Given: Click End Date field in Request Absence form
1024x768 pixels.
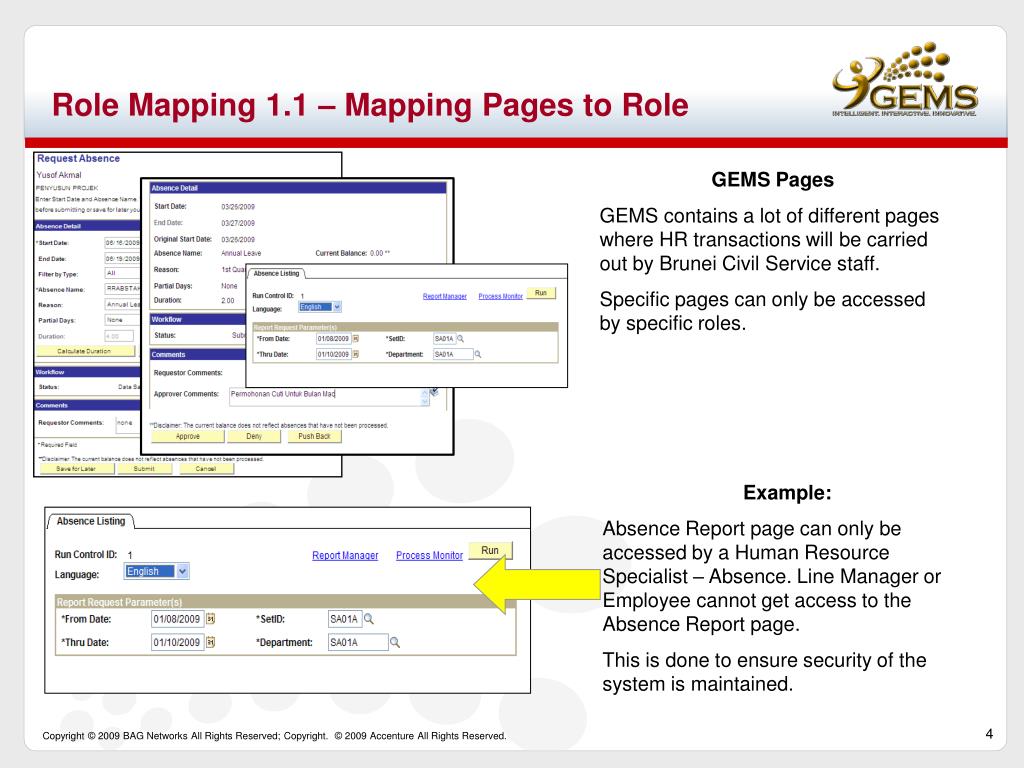Looking at the screenshot, I should coord(122,259).
